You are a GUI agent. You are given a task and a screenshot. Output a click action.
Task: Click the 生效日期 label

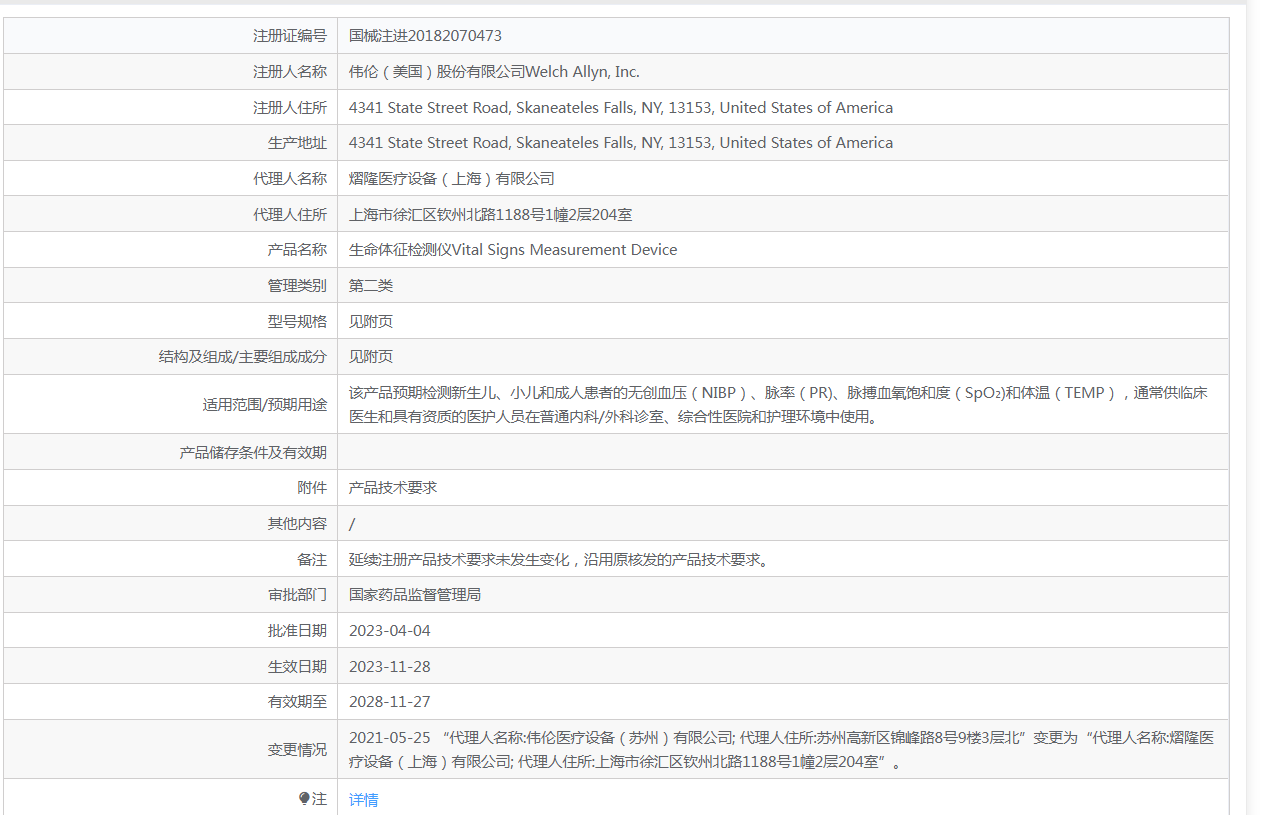(297, 667)
